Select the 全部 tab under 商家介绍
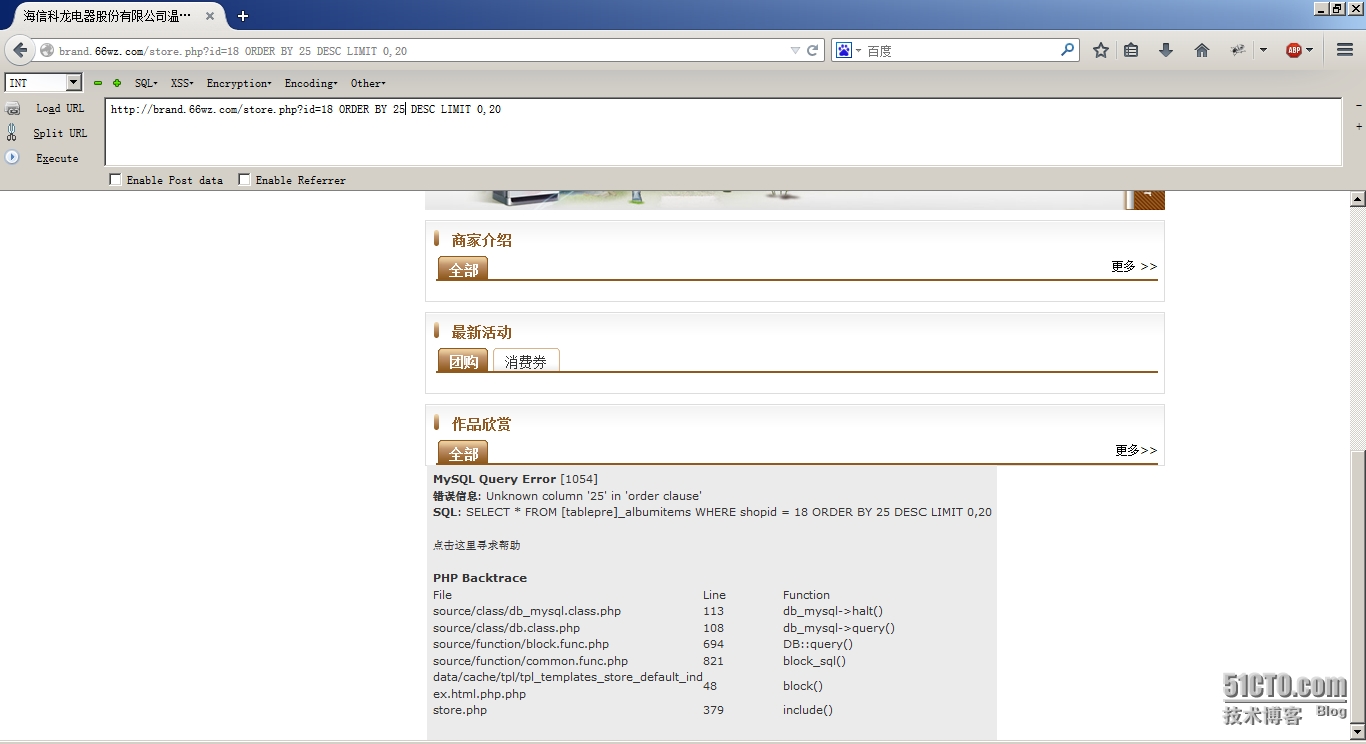This screenshot has width=1366, height=744. (x=463, y=269)
